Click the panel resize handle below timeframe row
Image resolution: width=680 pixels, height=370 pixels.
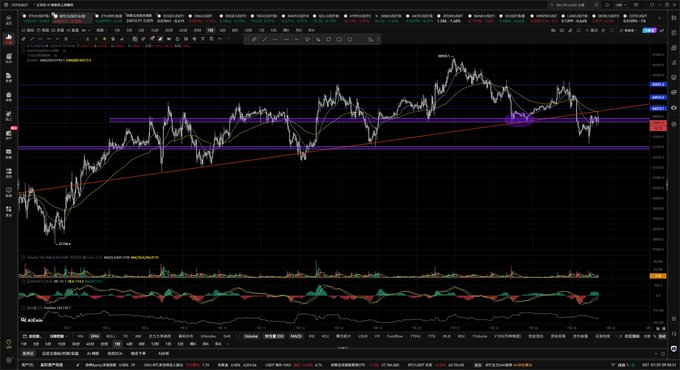pyautogui.click(x=343, y=347)
